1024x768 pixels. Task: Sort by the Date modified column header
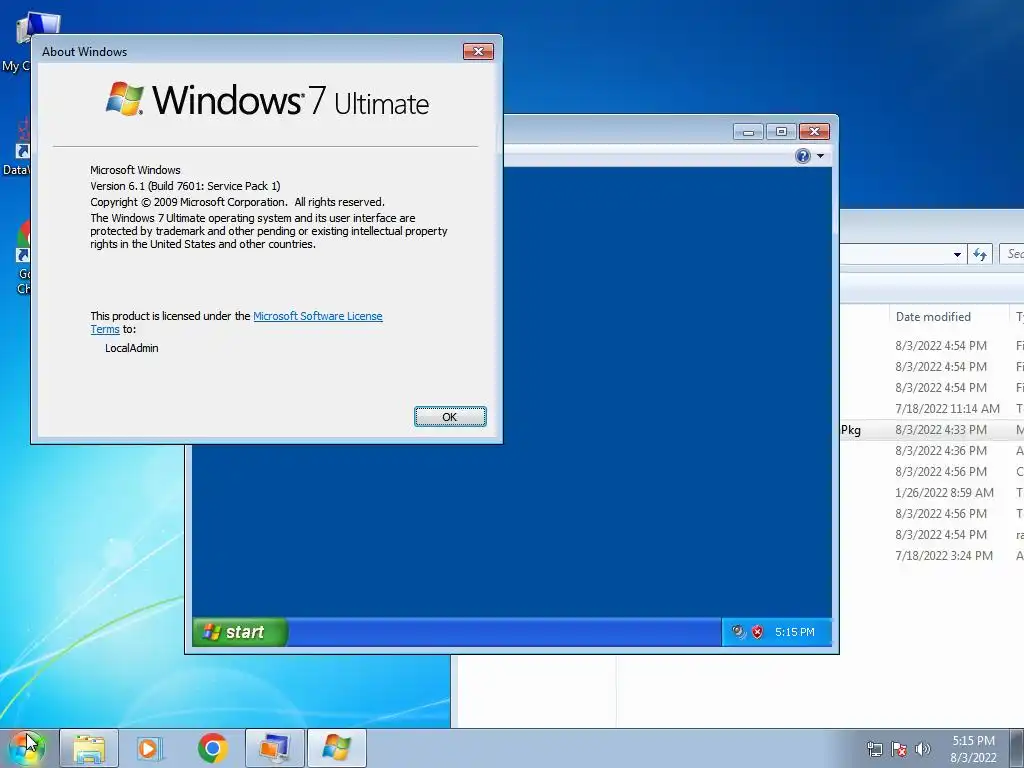(x=933, y=317)
